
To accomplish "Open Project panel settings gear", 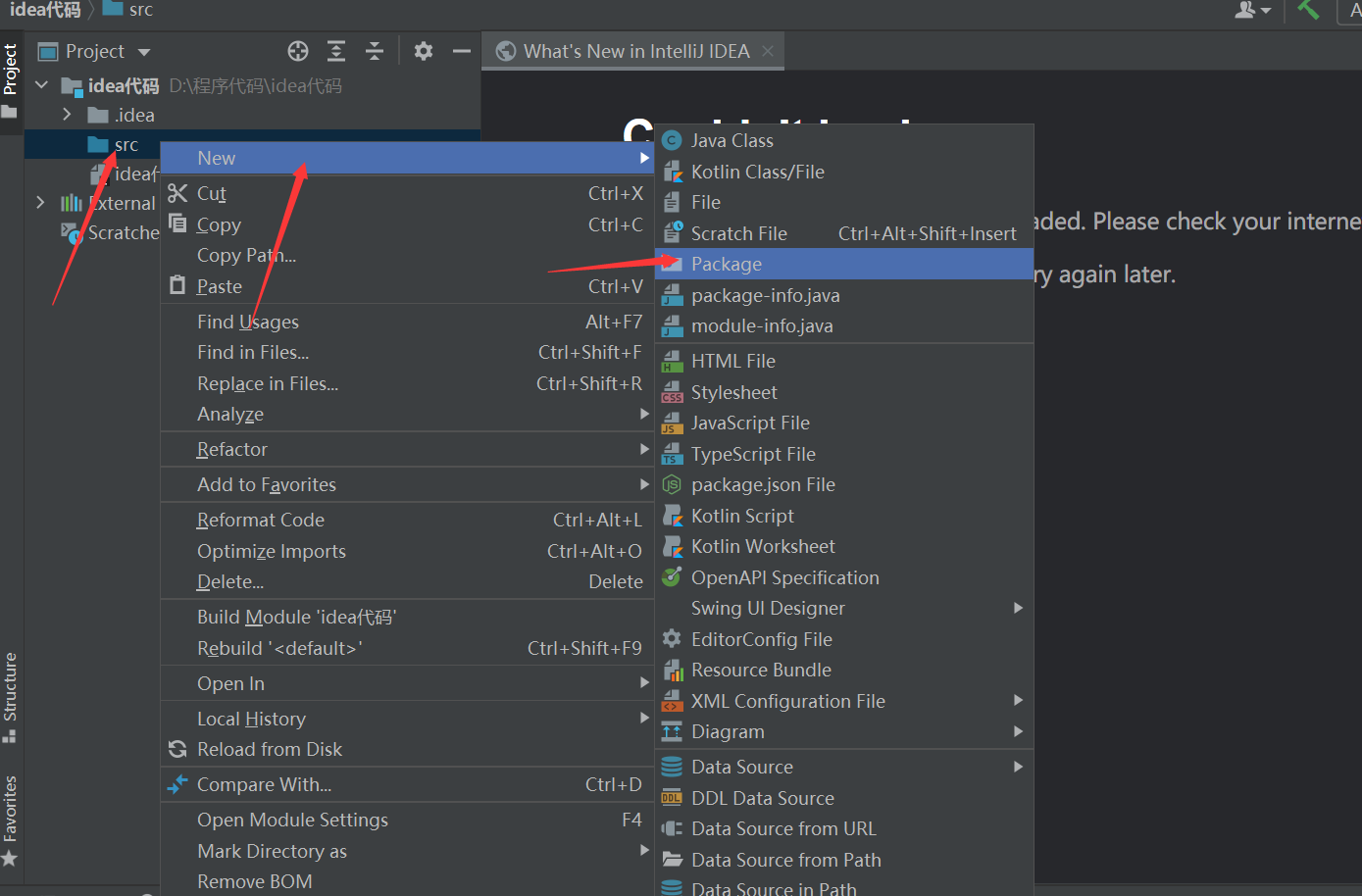I will (424, 51).
